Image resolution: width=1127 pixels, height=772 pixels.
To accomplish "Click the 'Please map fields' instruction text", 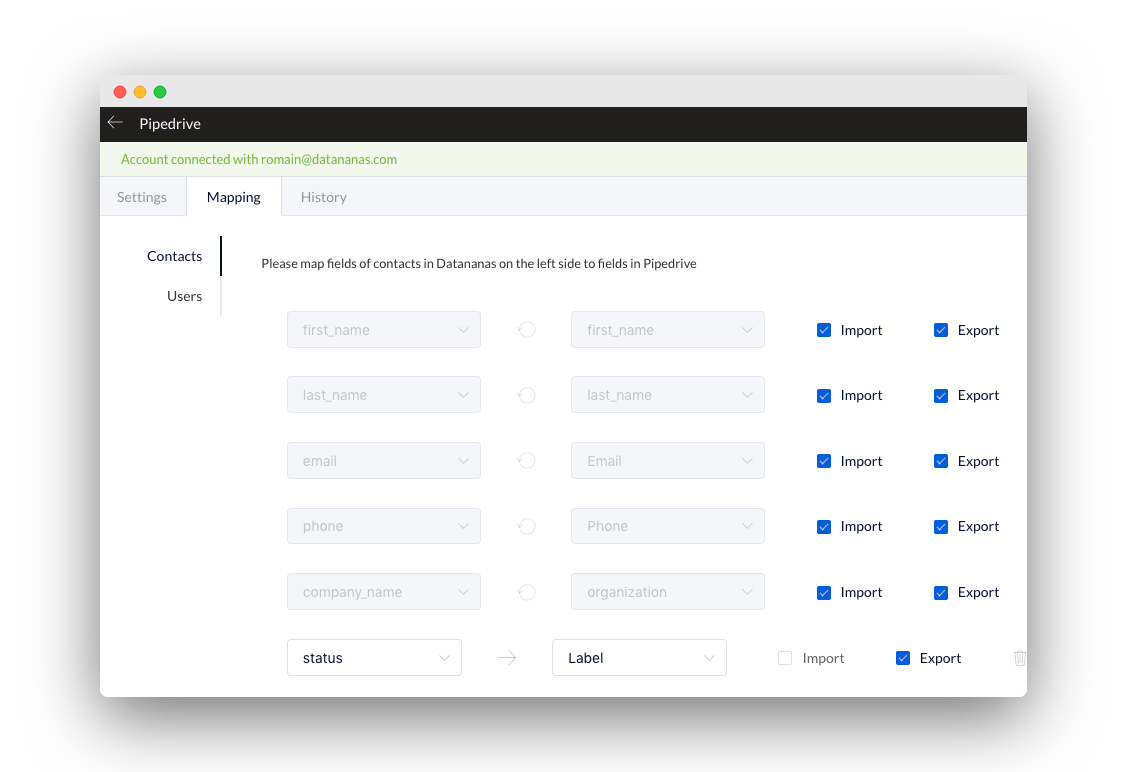I will pos(479,263).
